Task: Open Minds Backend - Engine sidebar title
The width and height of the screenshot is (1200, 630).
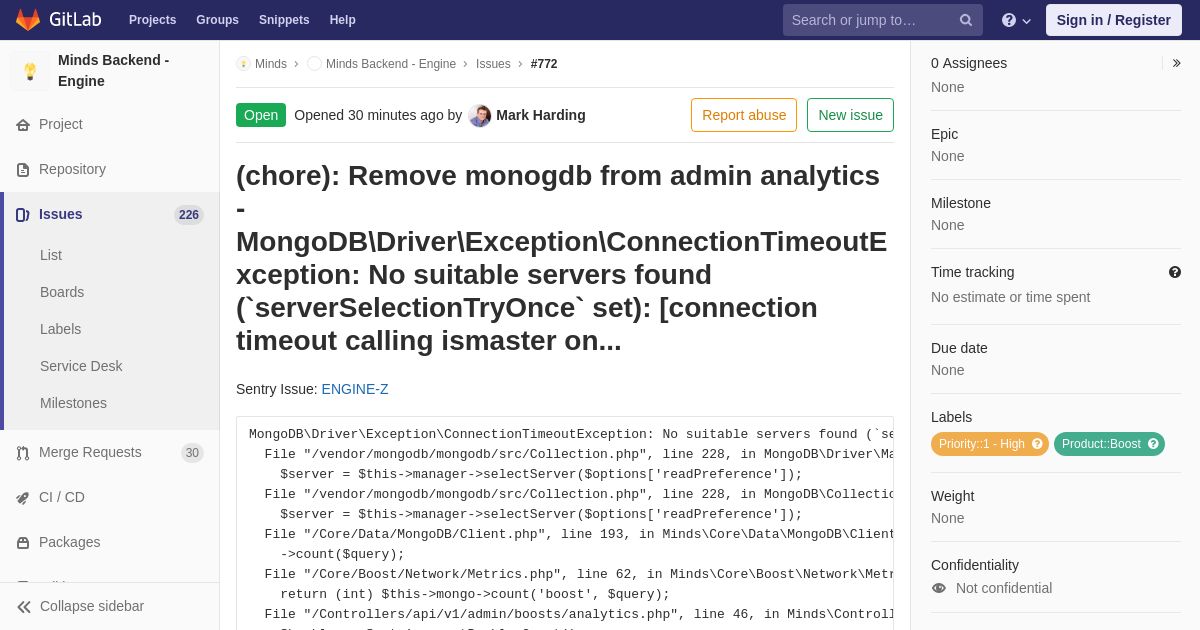Action: point(113,70)
